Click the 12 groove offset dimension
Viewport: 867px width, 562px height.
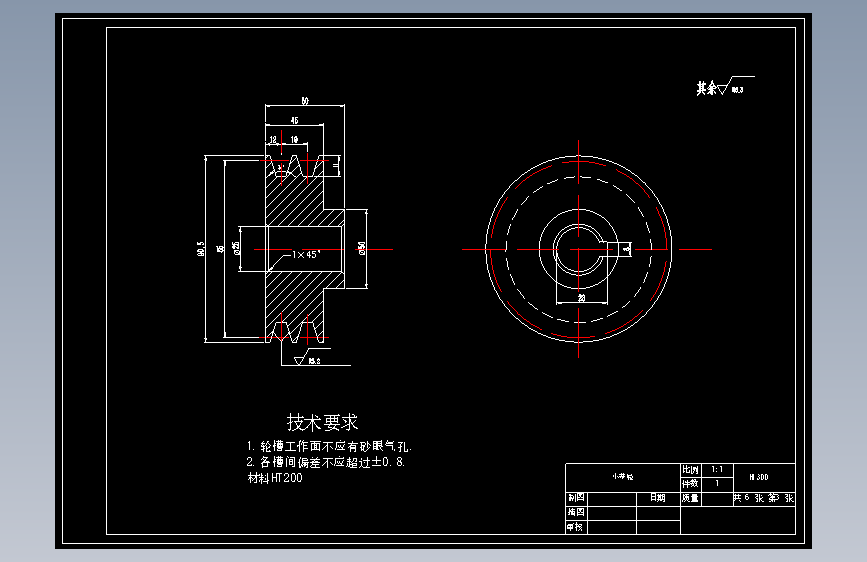click(273, 140)
